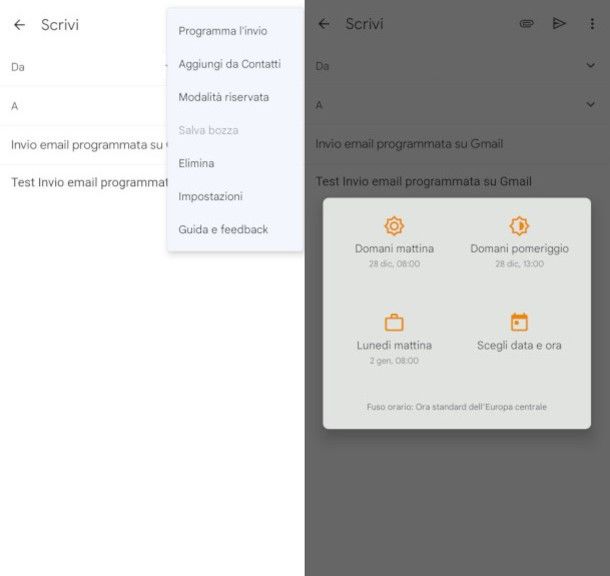Click the calendar icon for Scegli data e ora

tap(519, 322)
